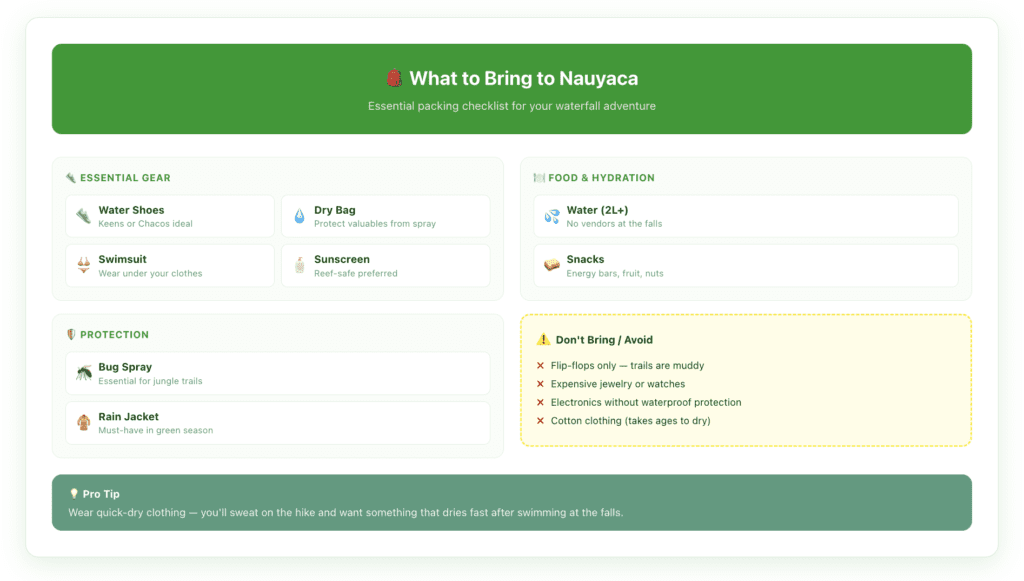Select the Expensive jewelry or watches item

pos(617,384)
